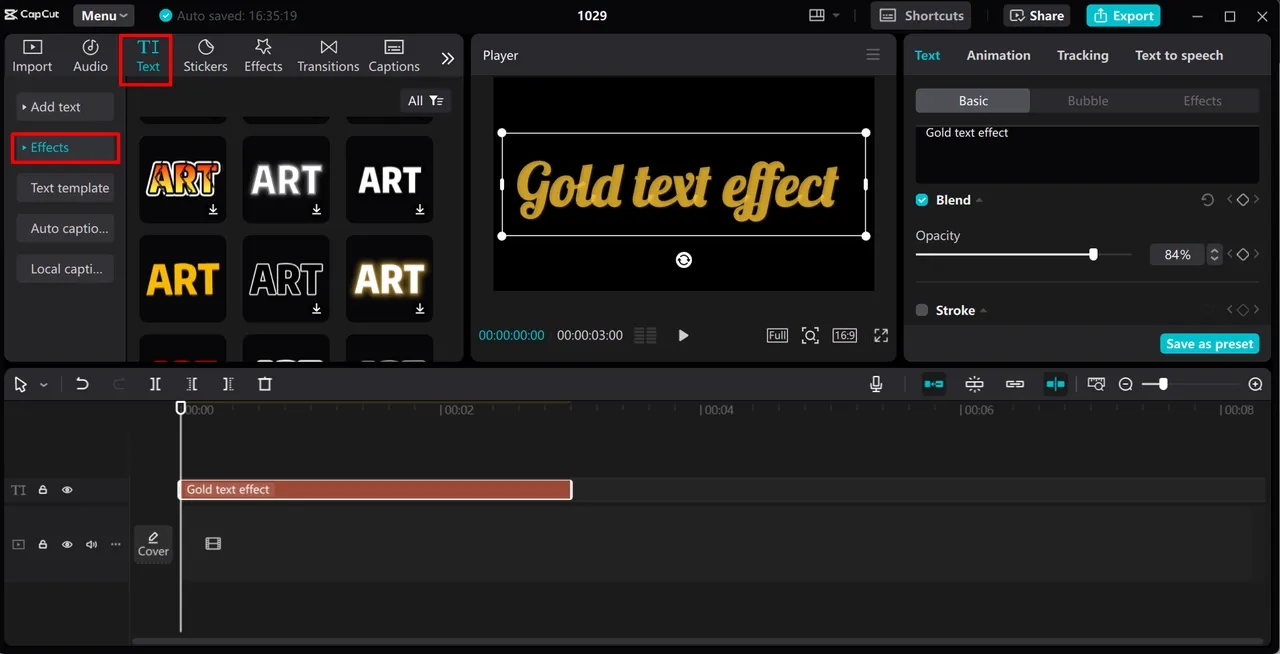Click the Play button in Player
This screenshot has width=1280, height=654.
click(x=683, y=336)
